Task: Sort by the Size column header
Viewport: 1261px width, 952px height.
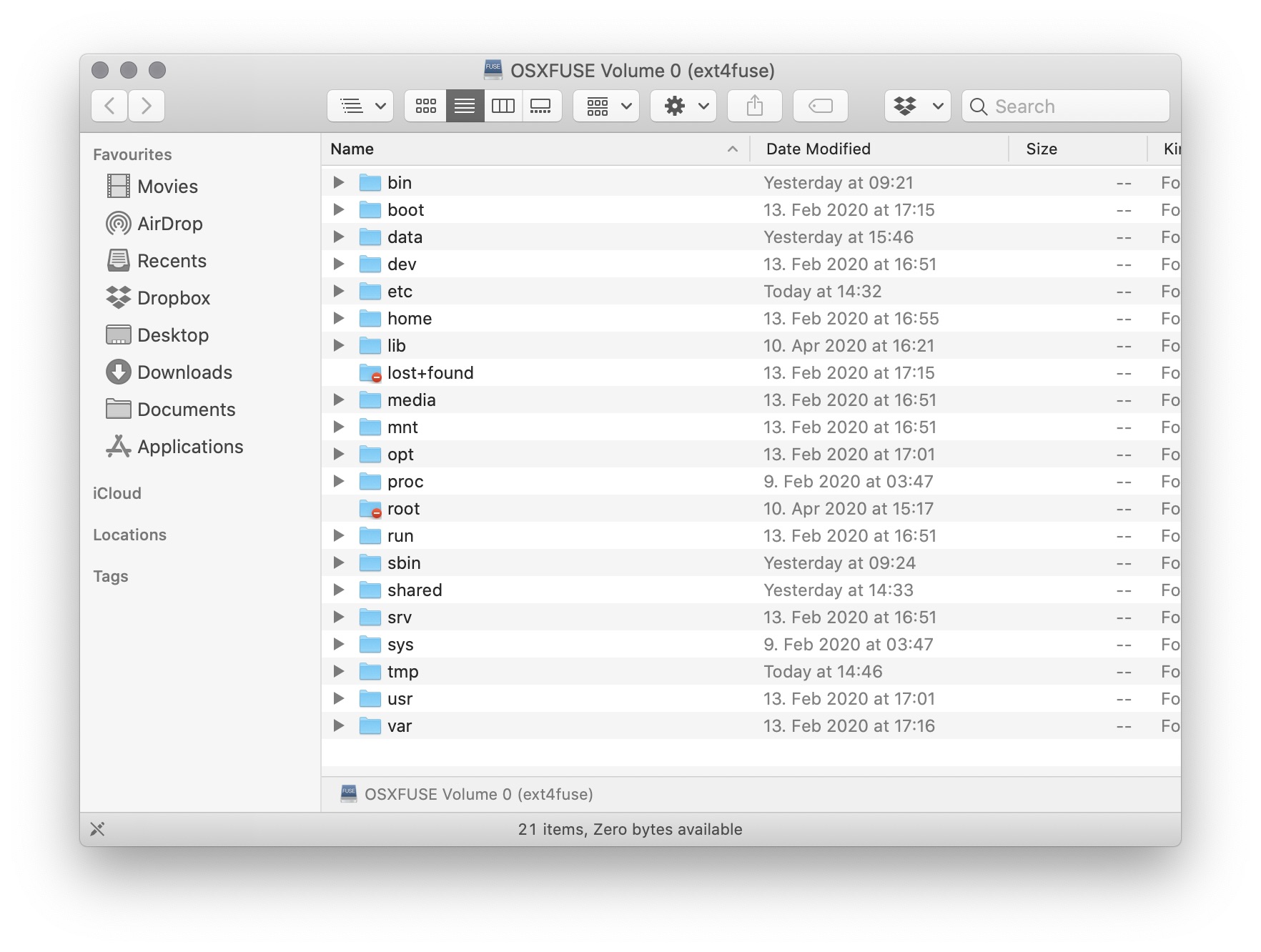Action: click(1078, 149)
